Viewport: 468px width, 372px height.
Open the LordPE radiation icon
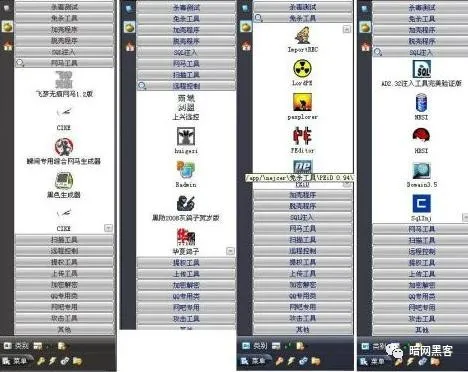point(302,68)
